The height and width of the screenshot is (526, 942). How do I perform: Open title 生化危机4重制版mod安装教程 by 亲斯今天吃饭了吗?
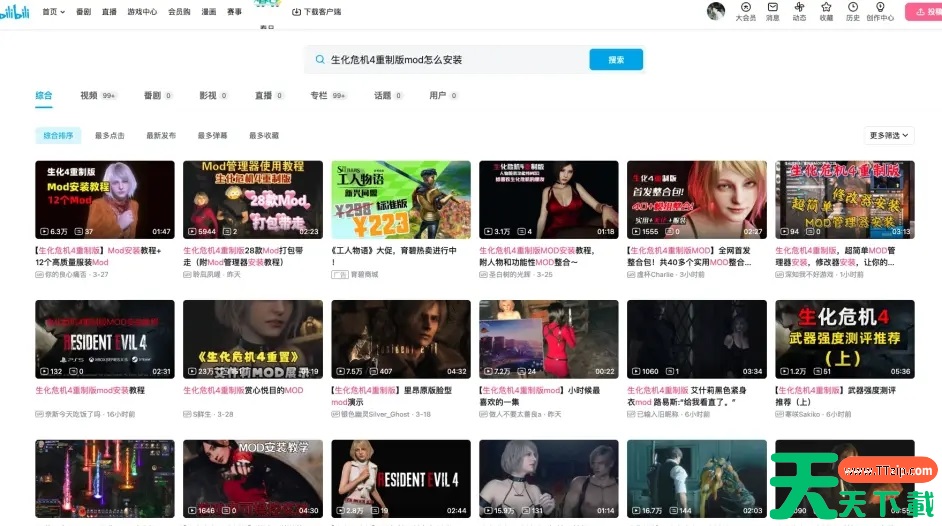(x=90, y=390)
